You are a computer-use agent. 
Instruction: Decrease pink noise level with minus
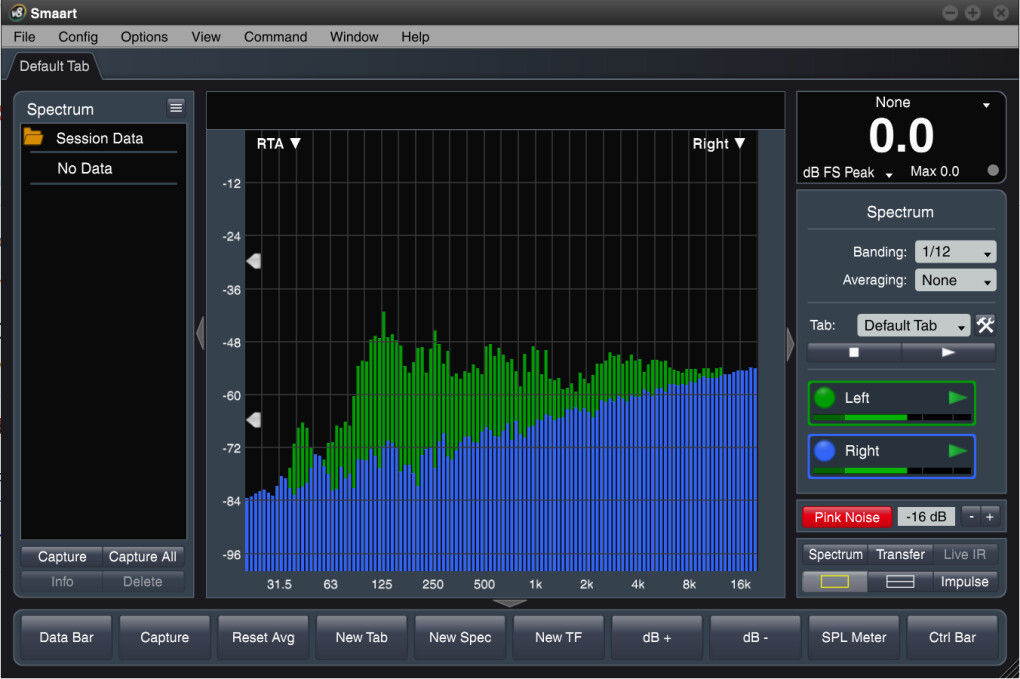pos(971,517)
